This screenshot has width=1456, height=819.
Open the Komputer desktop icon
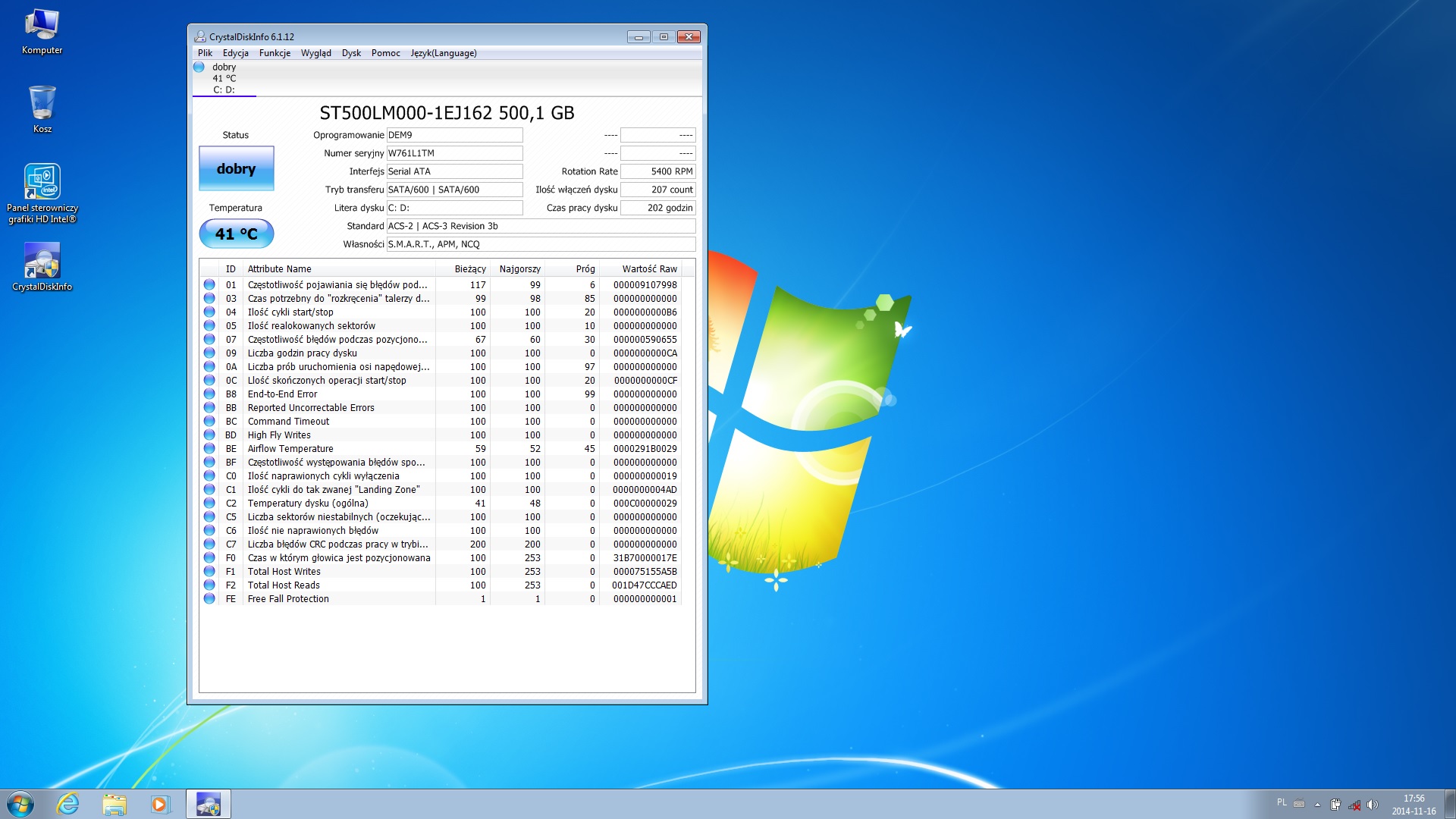pos(42,32)
